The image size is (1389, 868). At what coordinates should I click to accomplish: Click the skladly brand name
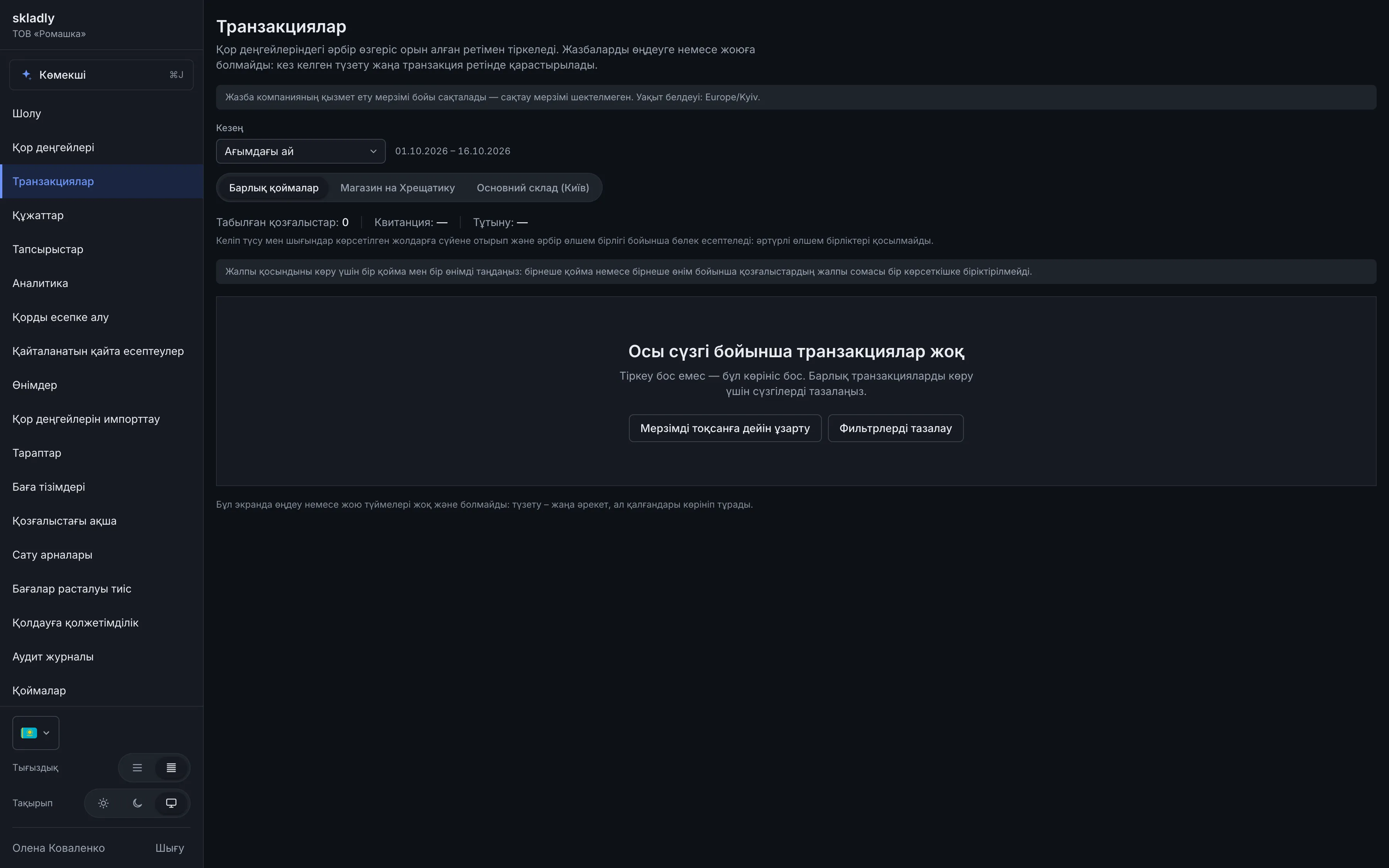click(33, 18)
